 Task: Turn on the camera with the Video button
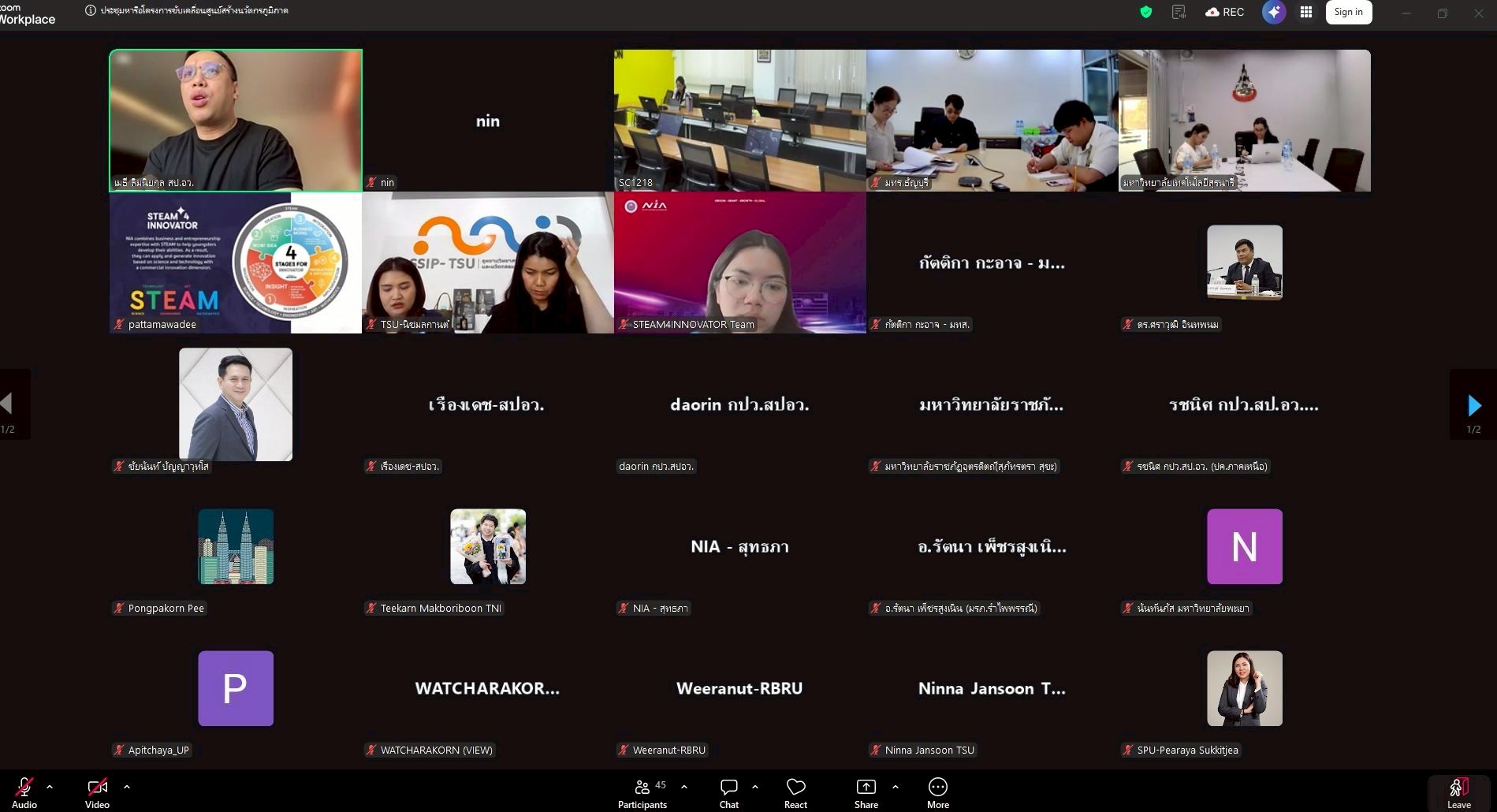tap(97, 792)
